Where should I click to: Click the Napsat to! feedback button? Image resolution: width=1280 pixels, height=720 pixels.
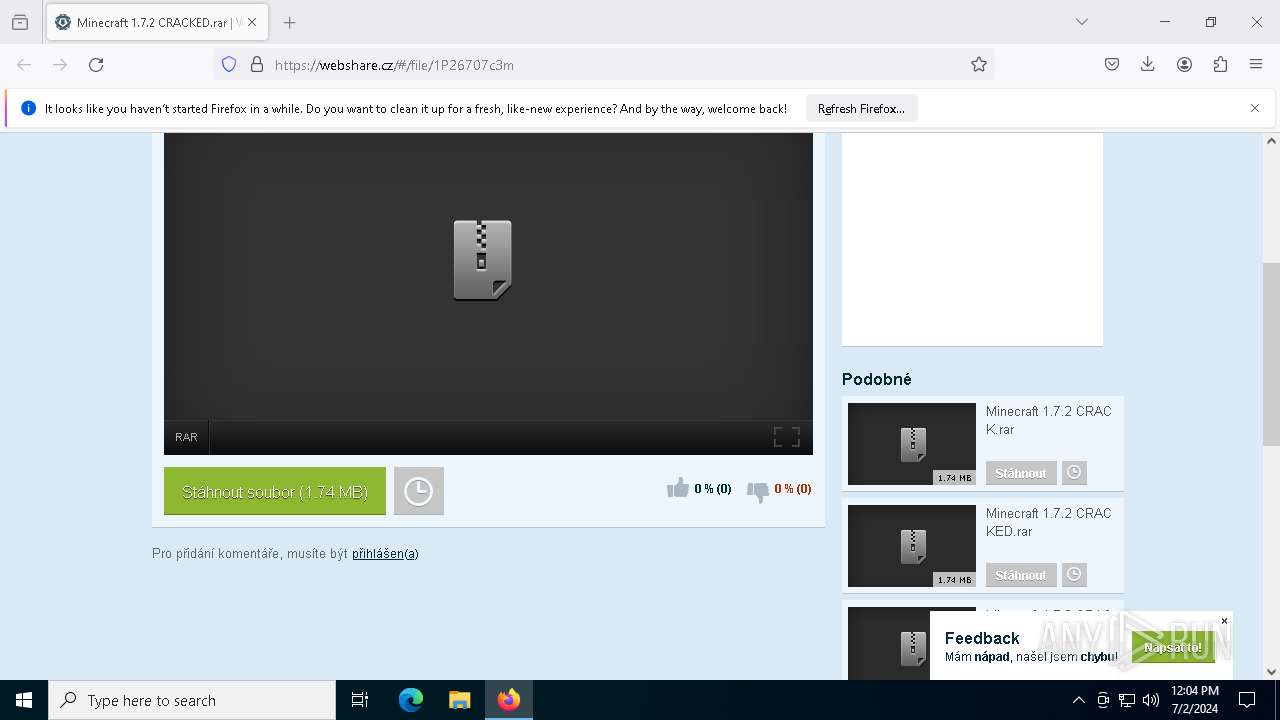click(x=1173, y=647)
